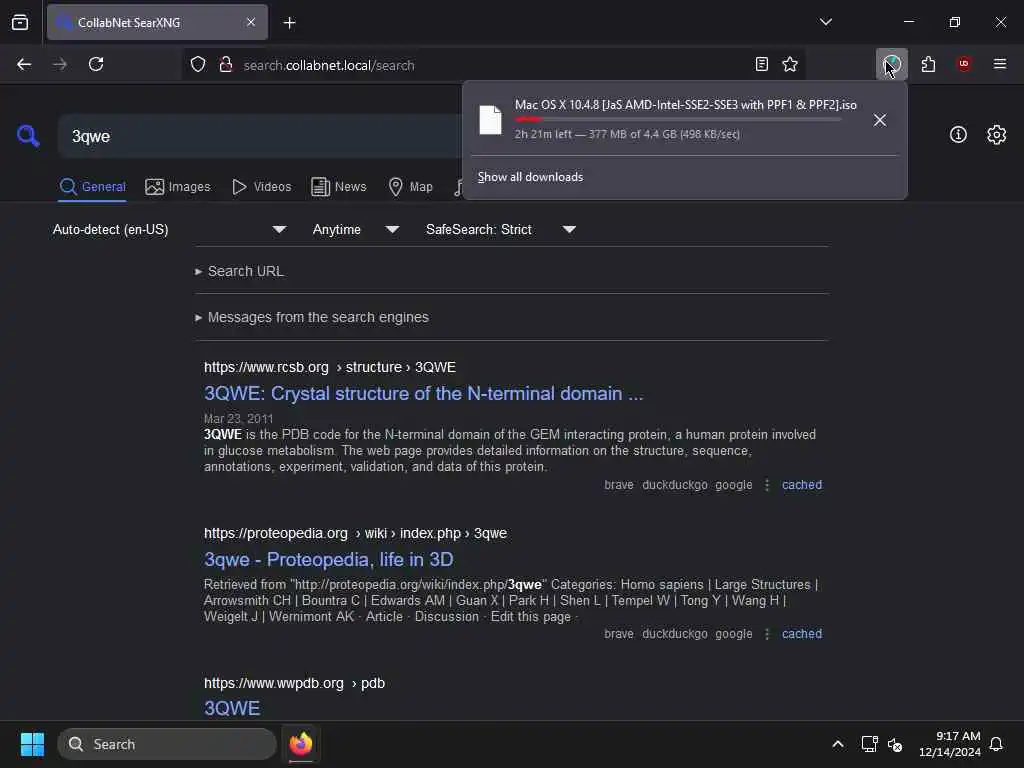Open a new tab with plus button
Viewport: 1024px width, 768px height.
tap(289, 23)
